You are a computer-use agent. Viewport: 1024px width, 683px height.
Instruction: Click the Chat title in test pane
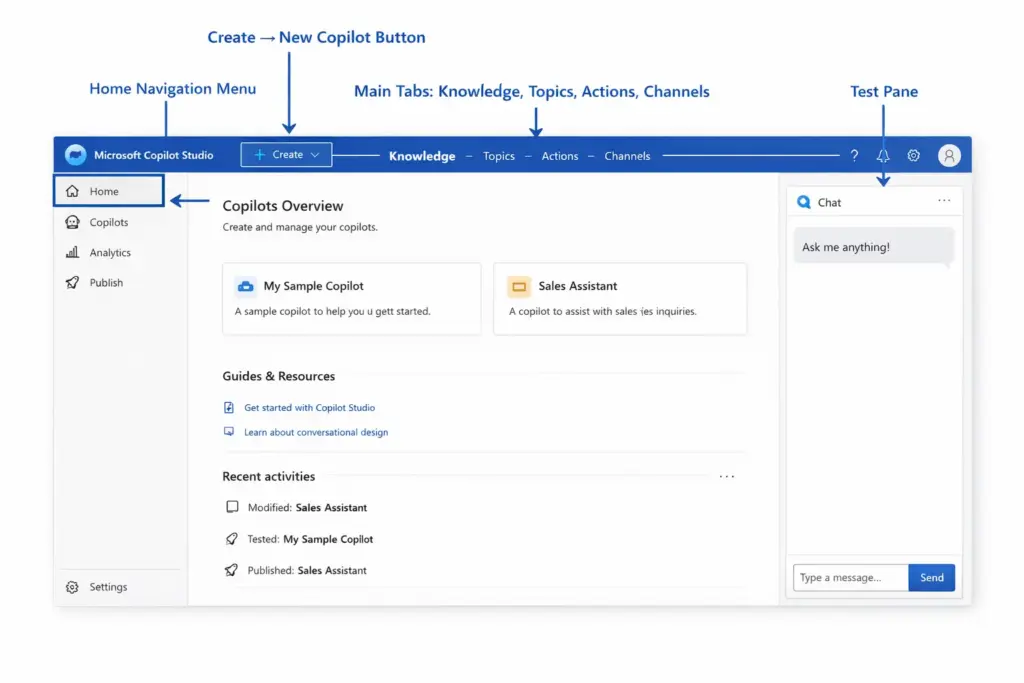(829, 202)
